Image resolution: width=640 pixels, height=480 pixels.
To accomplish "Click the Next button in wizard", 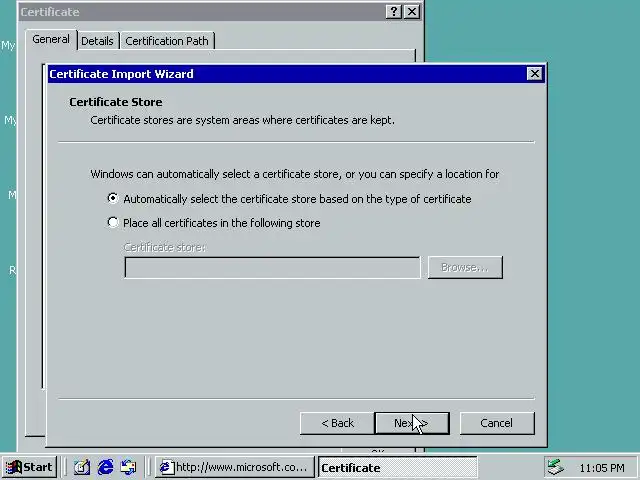I will pyautogui.click(x=412, y=423).
